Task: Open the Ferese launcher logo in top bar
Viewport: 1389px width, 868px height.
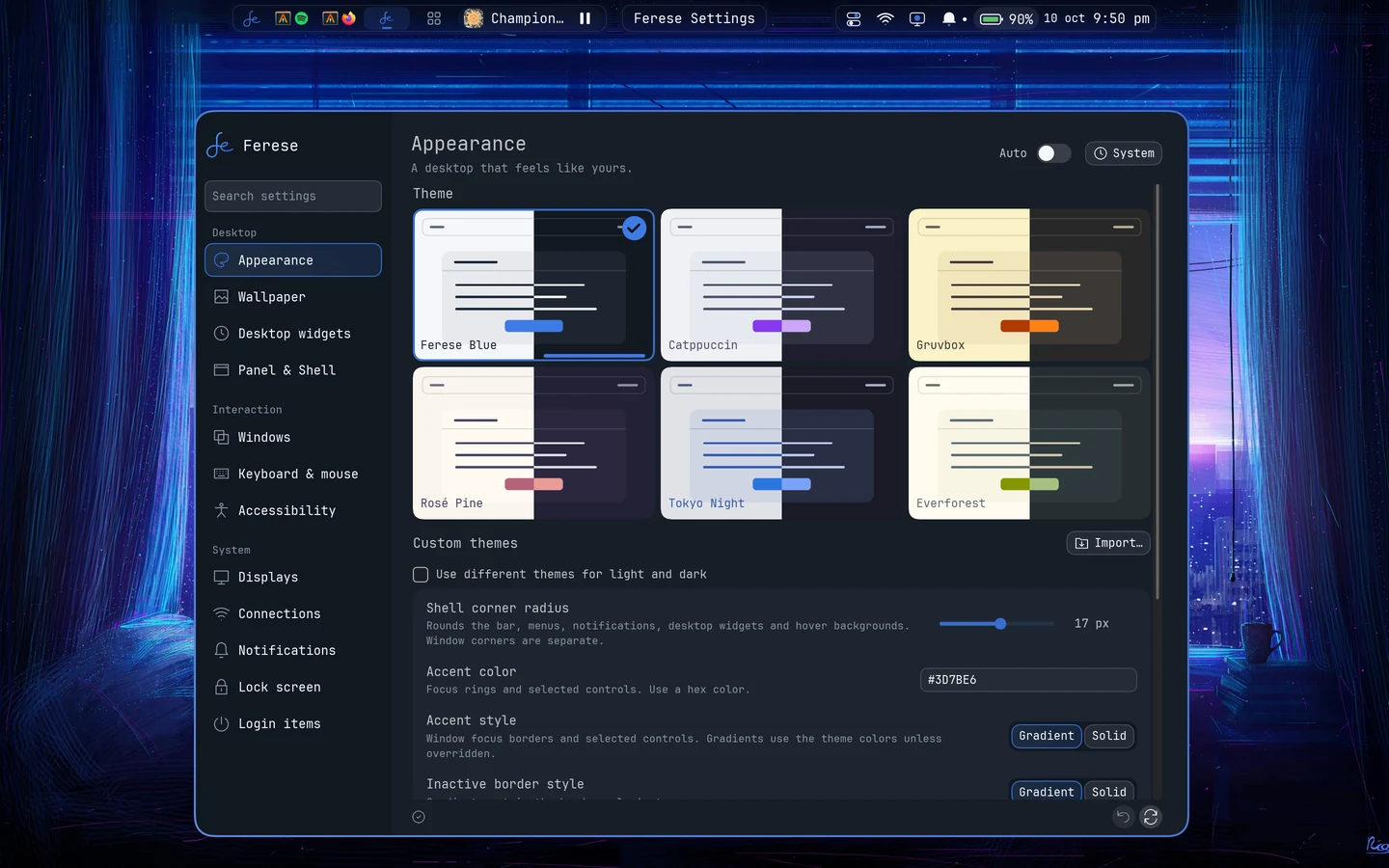Action: [252, 18]
